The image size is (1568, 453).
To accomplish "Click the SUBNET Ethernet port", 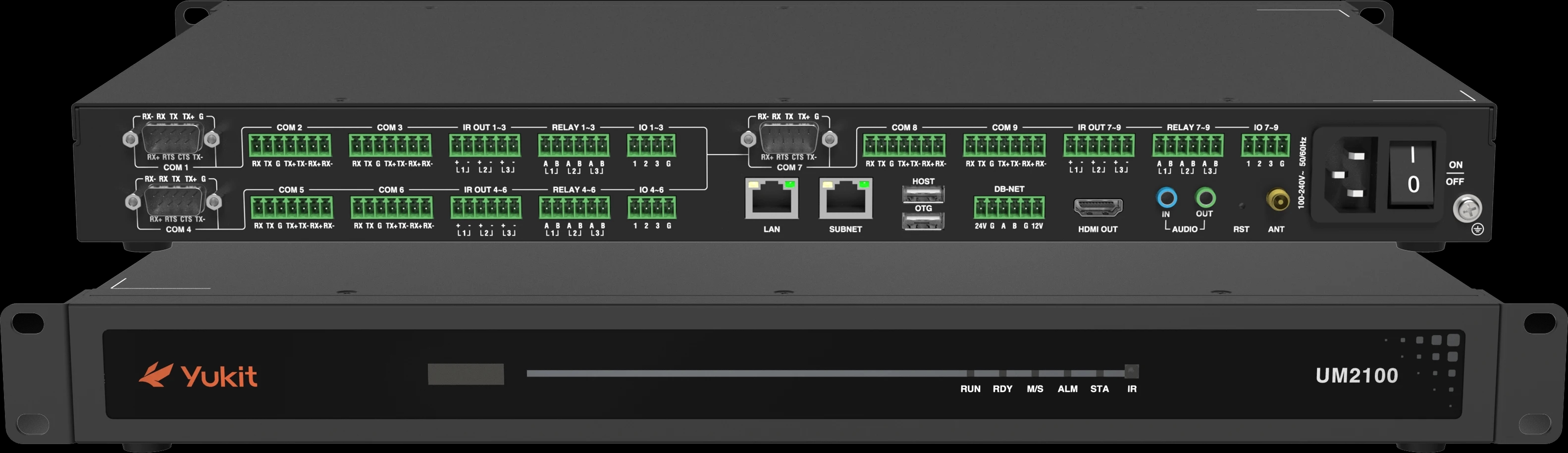I will click(845, 198).
